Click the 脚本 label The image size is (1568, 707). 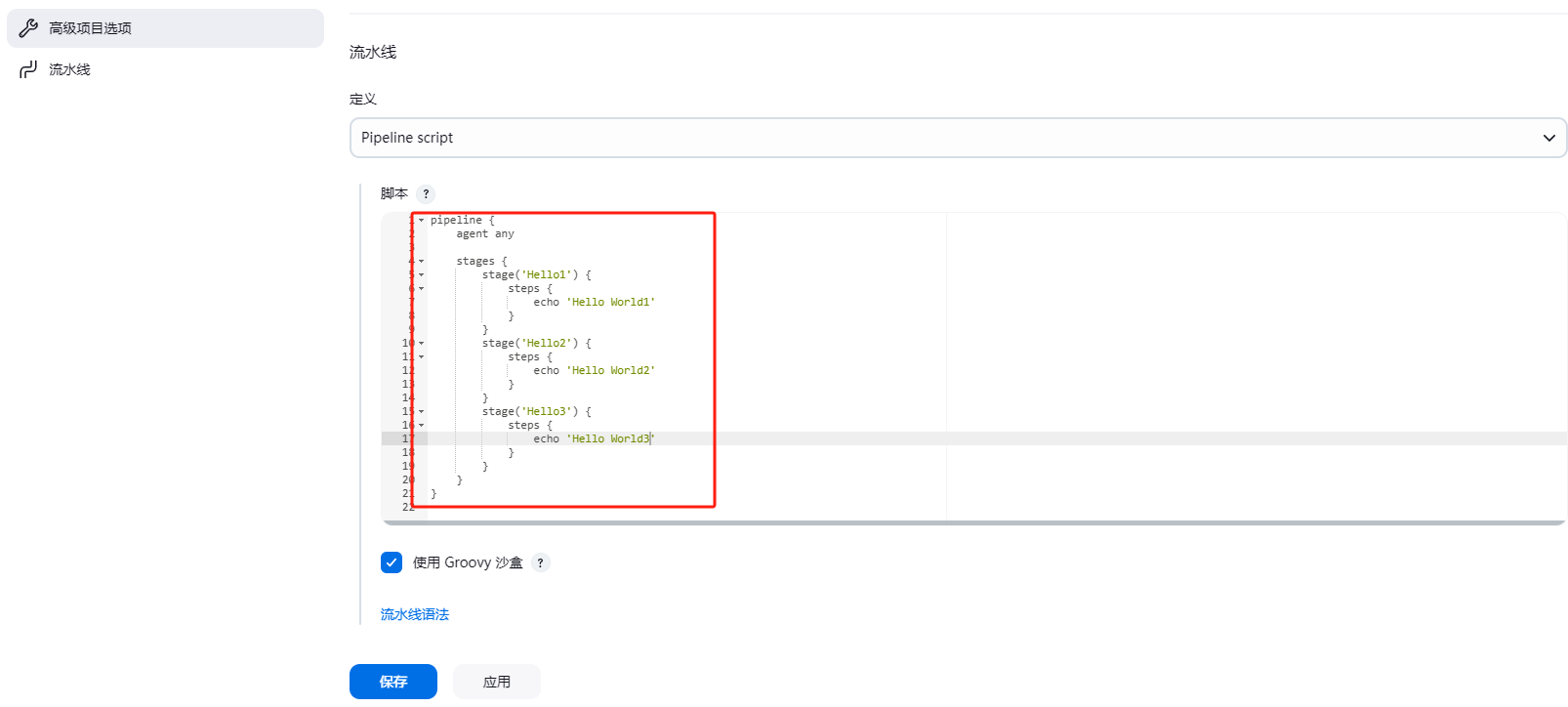pos(394,193)
